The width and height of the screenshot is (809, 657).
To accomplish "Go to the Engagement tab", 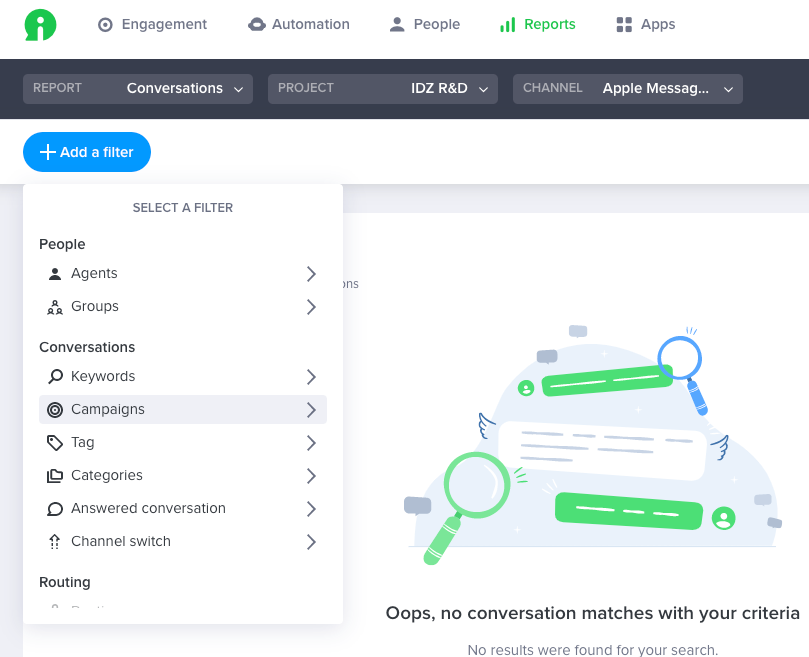I will click(153, 25).
